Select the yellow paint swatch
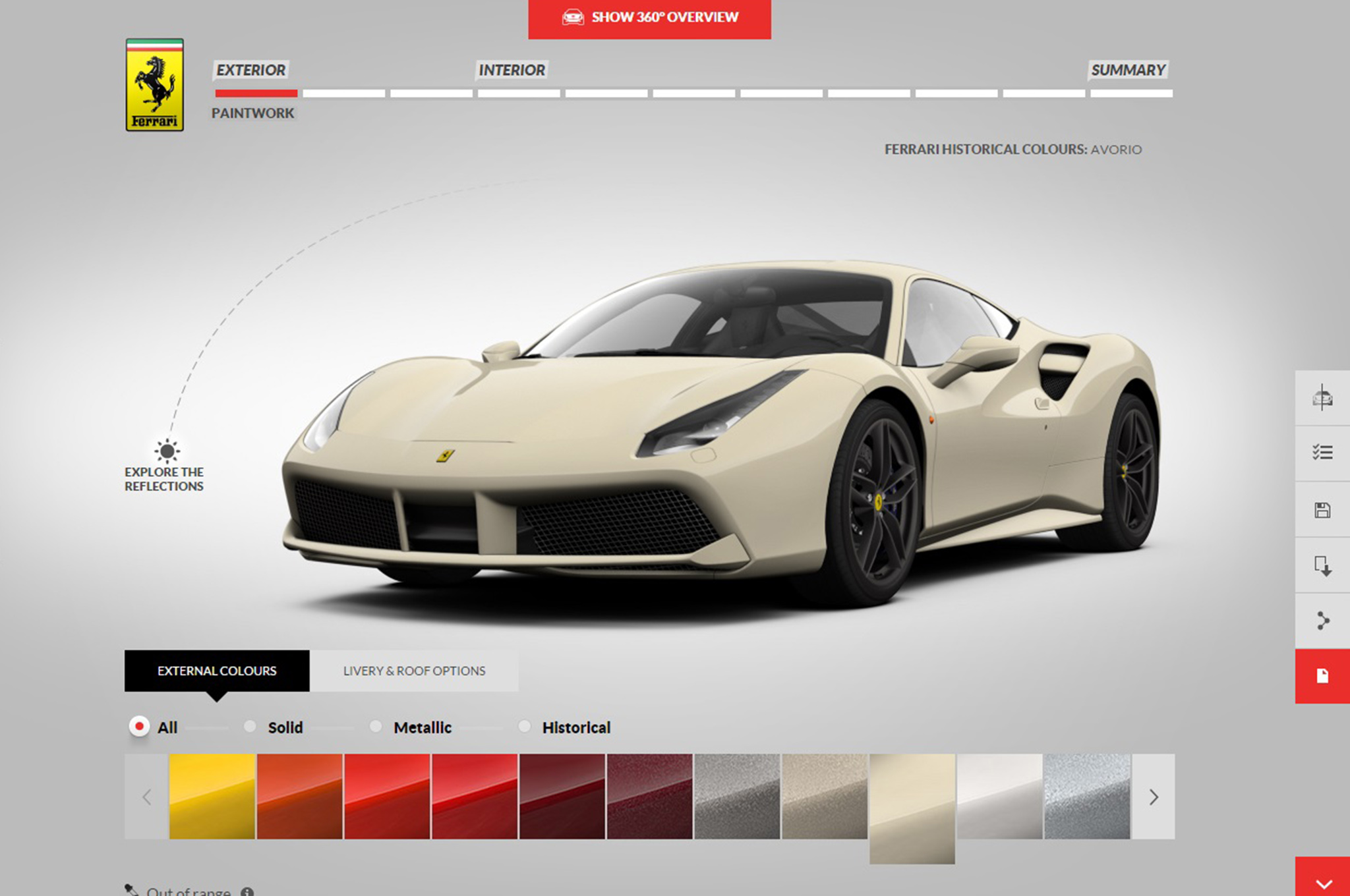1350x896 pixels. point(211,797)
